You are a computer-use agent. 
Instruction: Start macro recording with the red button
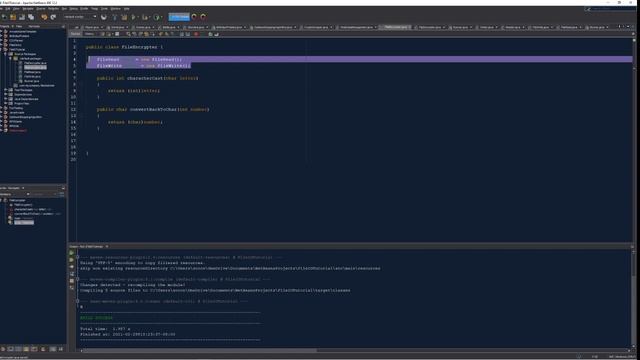(196, 34)
